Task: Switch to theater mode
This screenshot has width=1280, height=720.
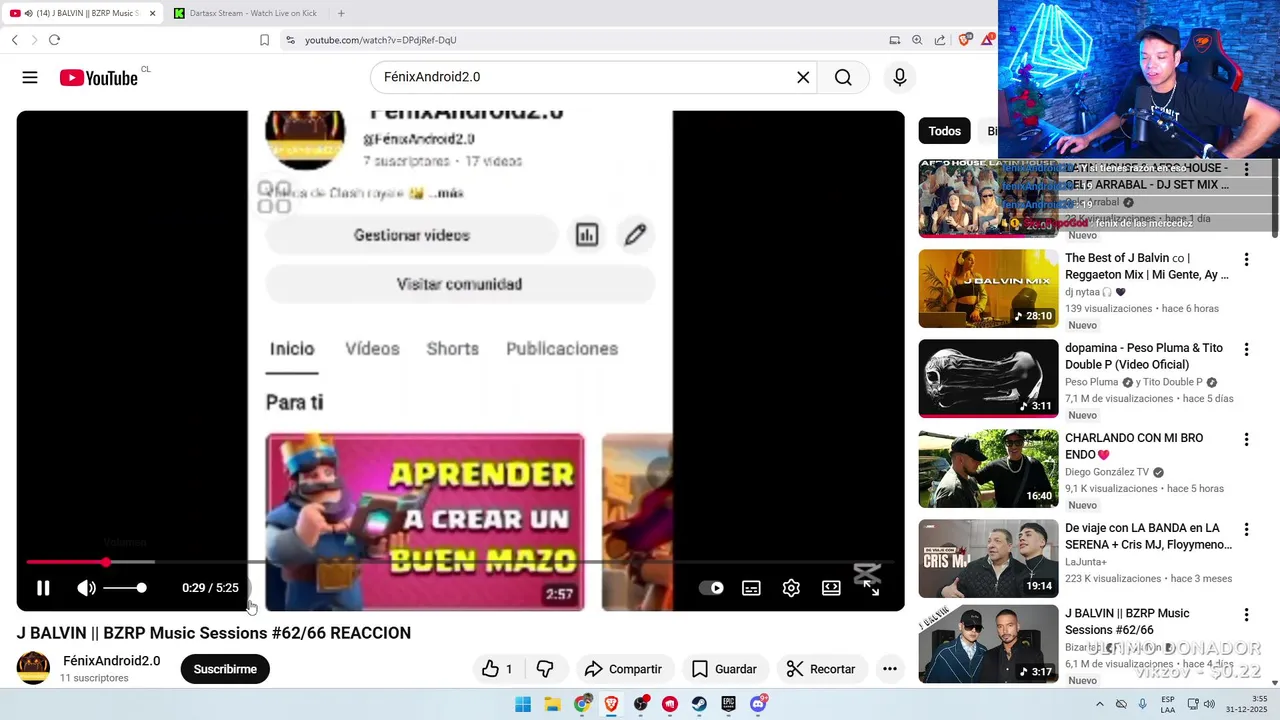Action: [831, 588]
